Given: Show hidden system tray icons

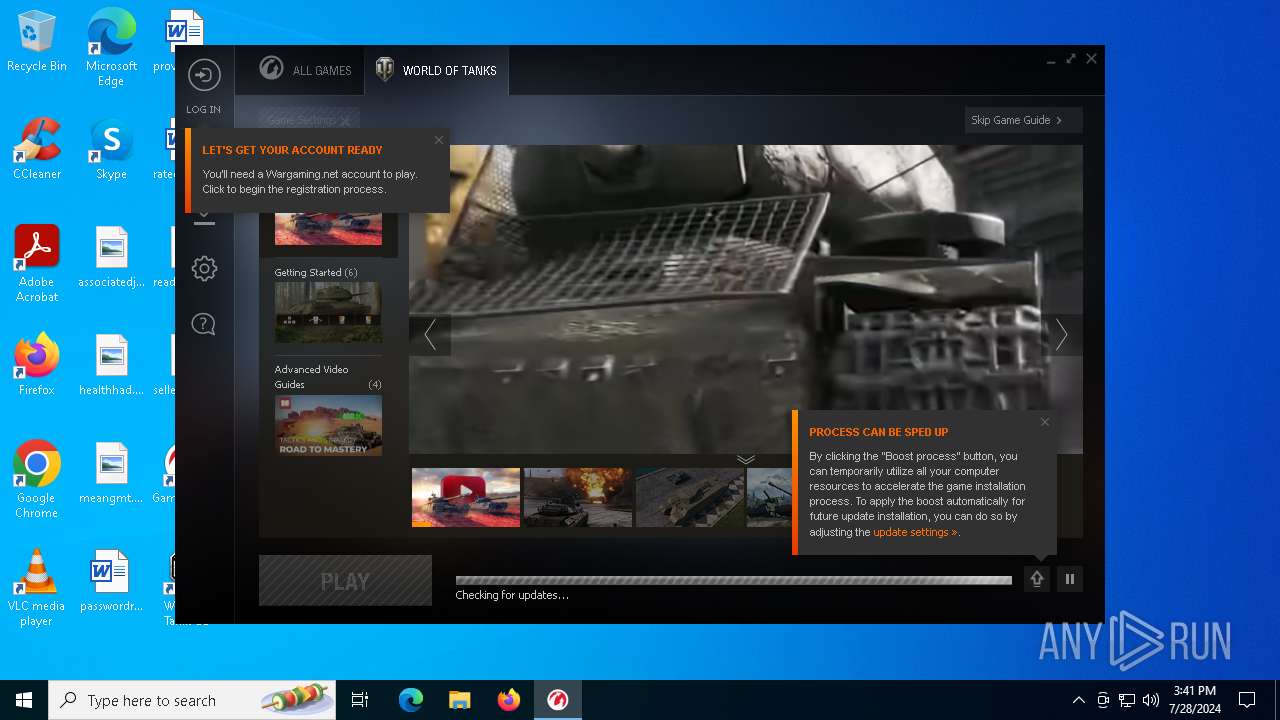Looking at the screenshot, I should coord(1078,700).
